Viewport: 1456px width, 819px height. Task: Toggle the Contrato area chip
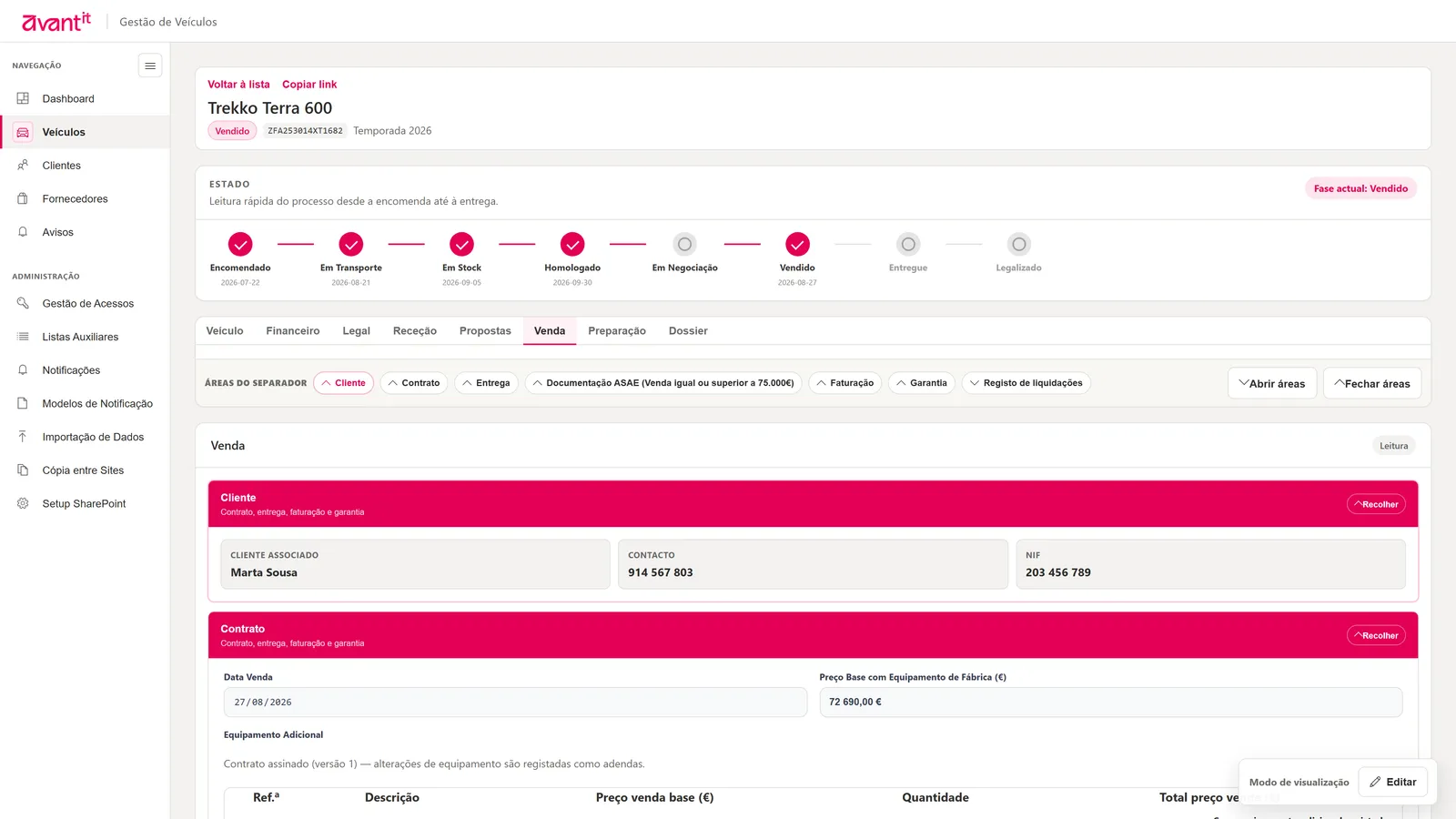[x=414, y=383]
